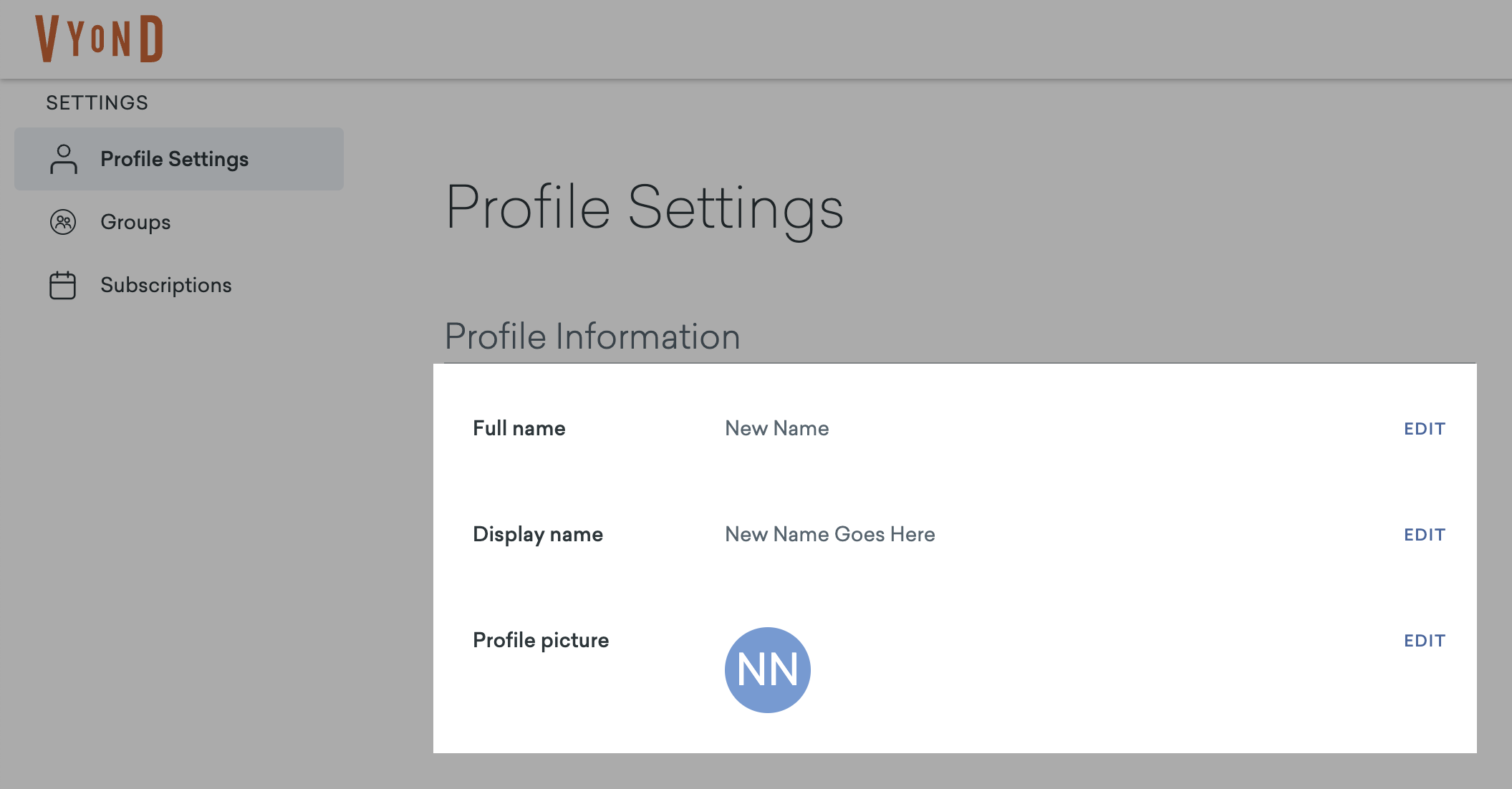Click the NN avatar circle

(767, 669)
